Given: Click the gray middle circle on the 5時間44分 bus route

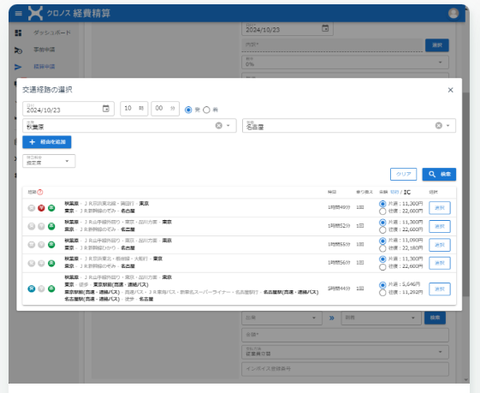Looking at the screenshot, I should [x=41, y=289].
